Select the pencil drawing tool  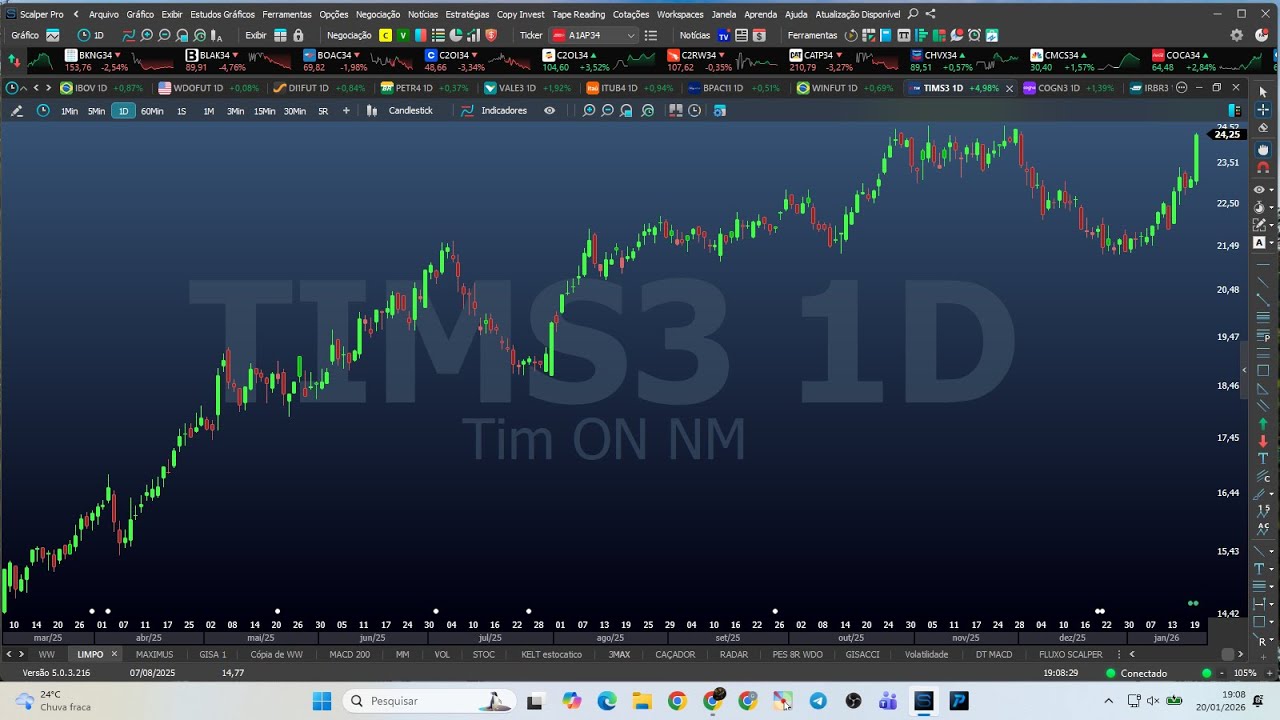click(17, 111)
